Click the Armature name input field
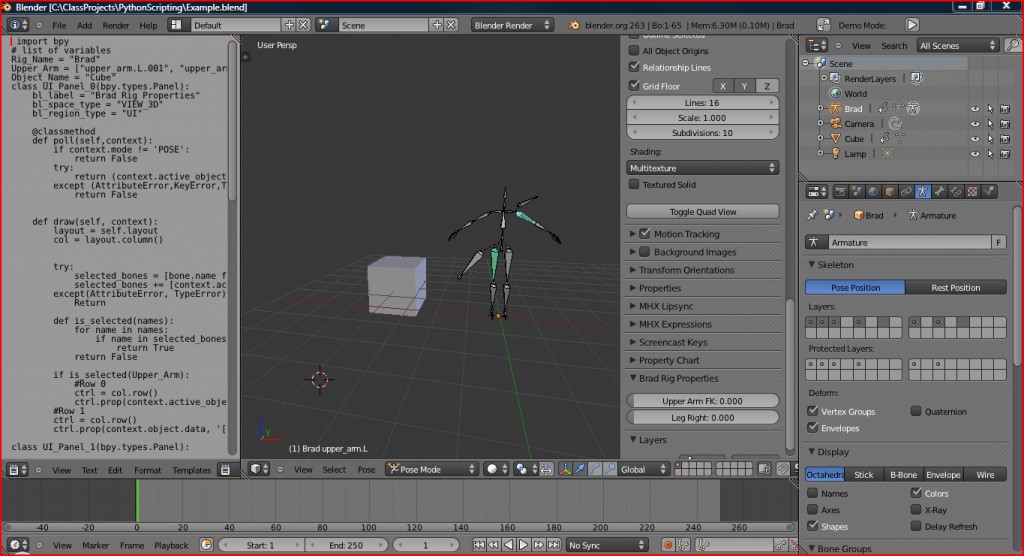Viewport: 1024px width, 556px height. click(x=910, y=242)
